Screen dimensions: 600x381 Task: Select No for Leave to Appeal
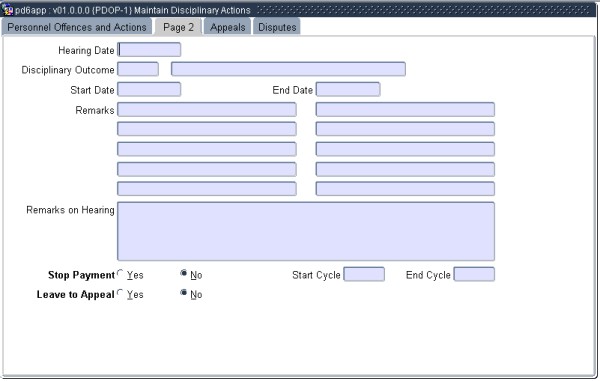coord(184,293)
